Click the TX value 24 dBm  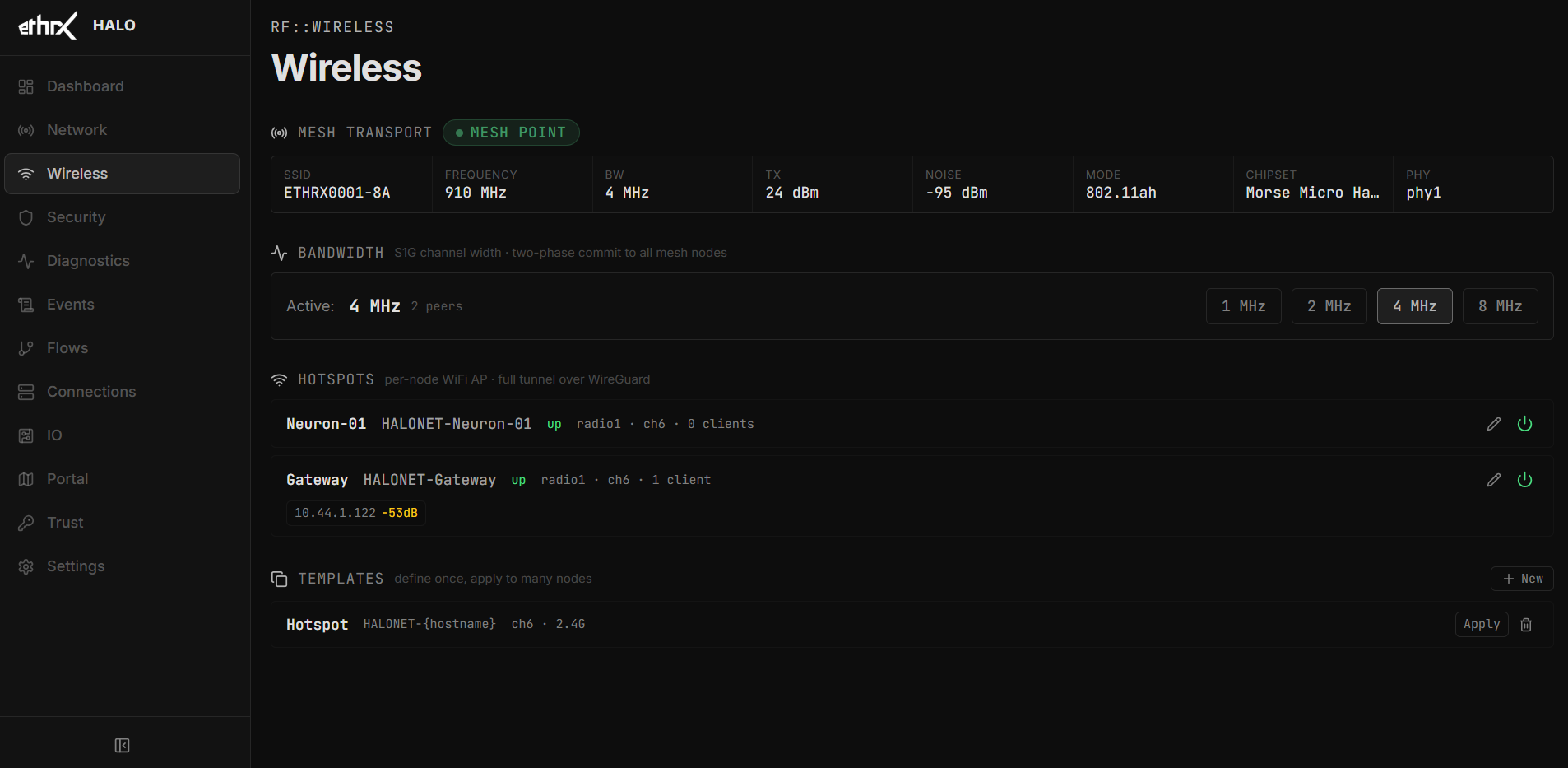tap(791, 193)
